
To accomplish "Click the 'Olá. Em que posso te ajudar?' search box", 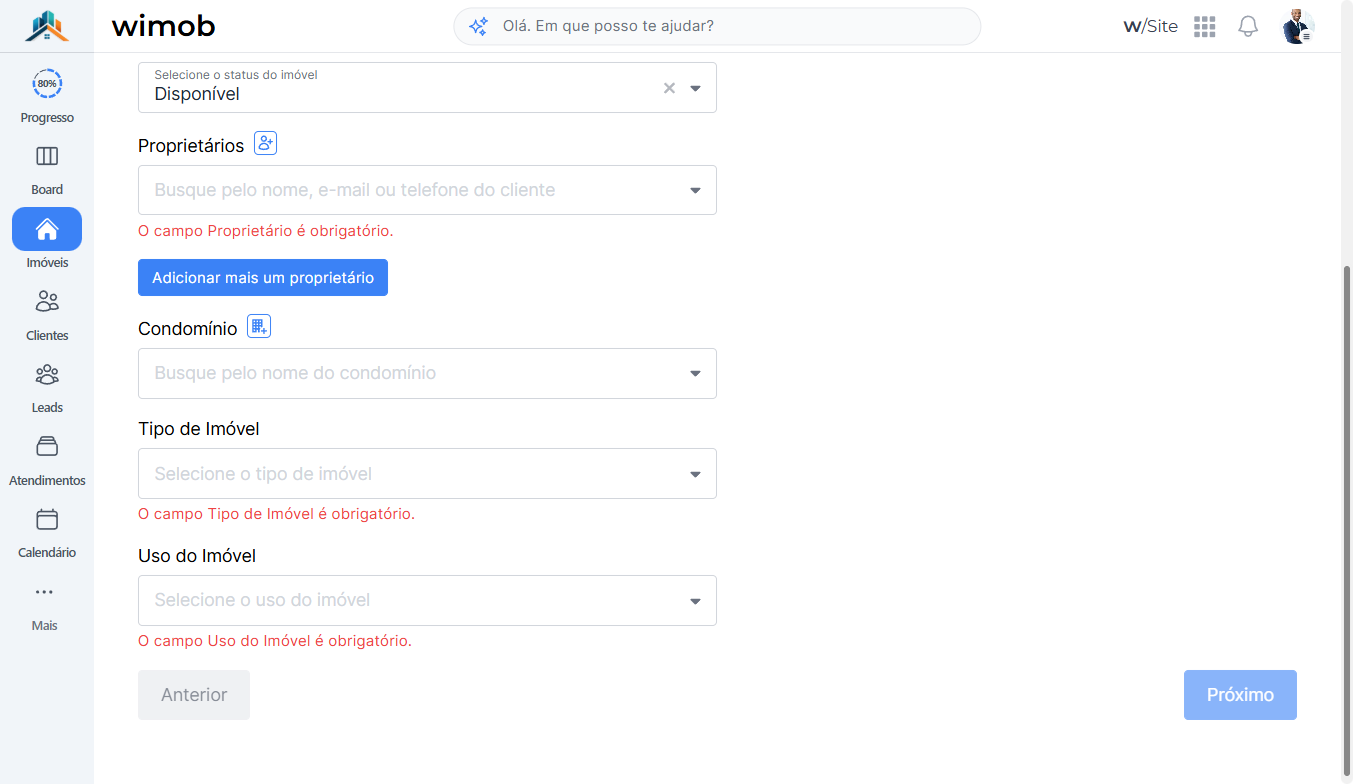I will click(x=717, y=26).
